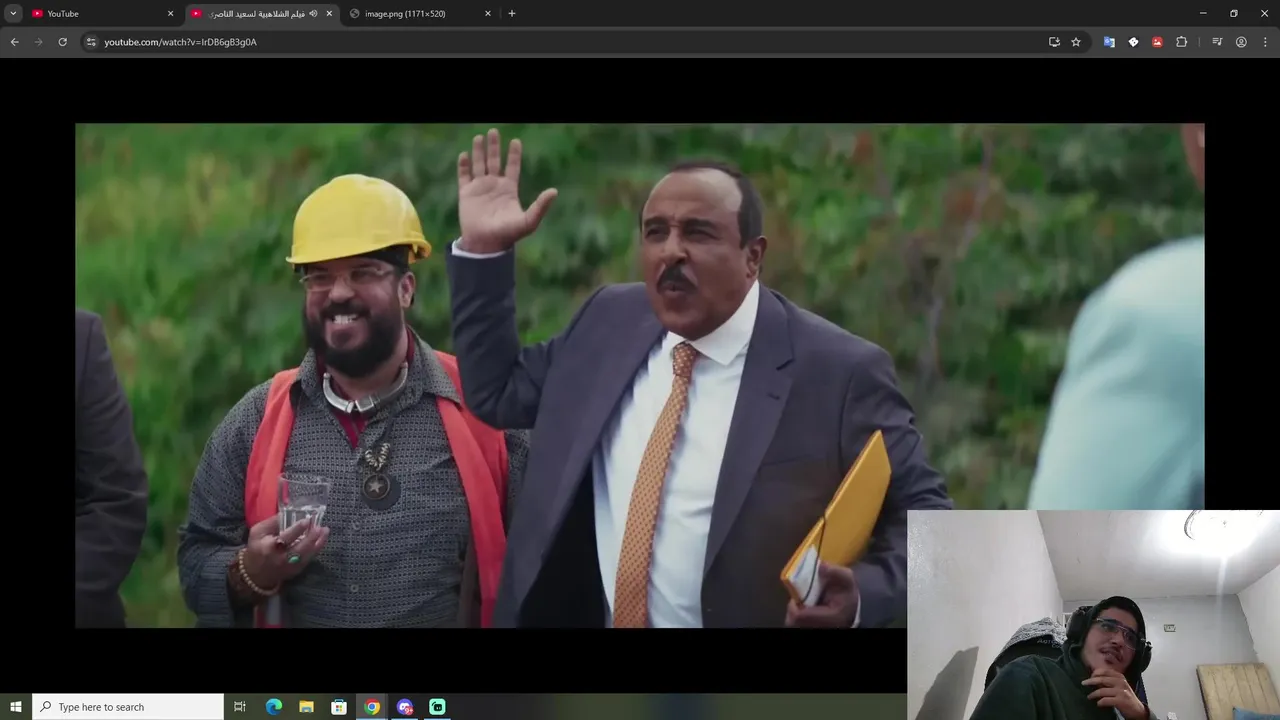Open the Google Translate extension icon

point(1109,42)
